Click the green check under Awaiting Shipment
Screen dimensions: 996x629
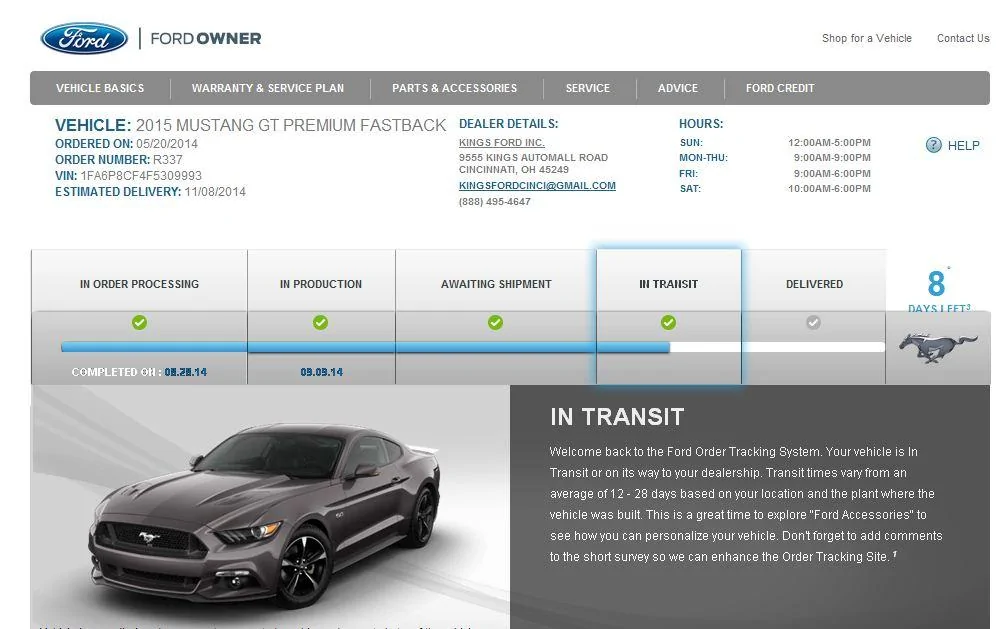coord(495,323)
